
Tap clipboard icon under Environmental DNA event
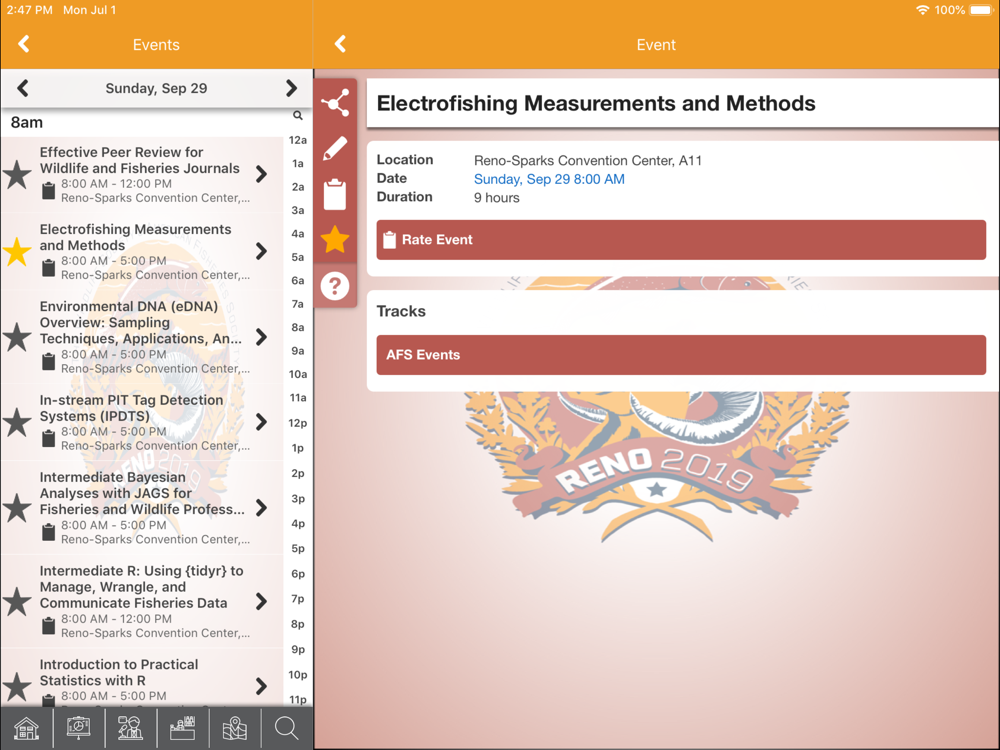point(48,362)
